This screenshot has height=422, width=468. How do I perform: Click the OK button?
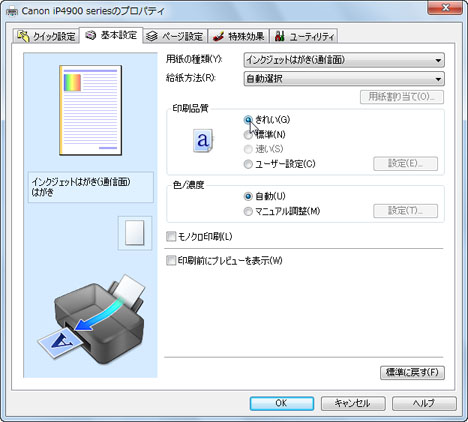[x=282, y=403]
